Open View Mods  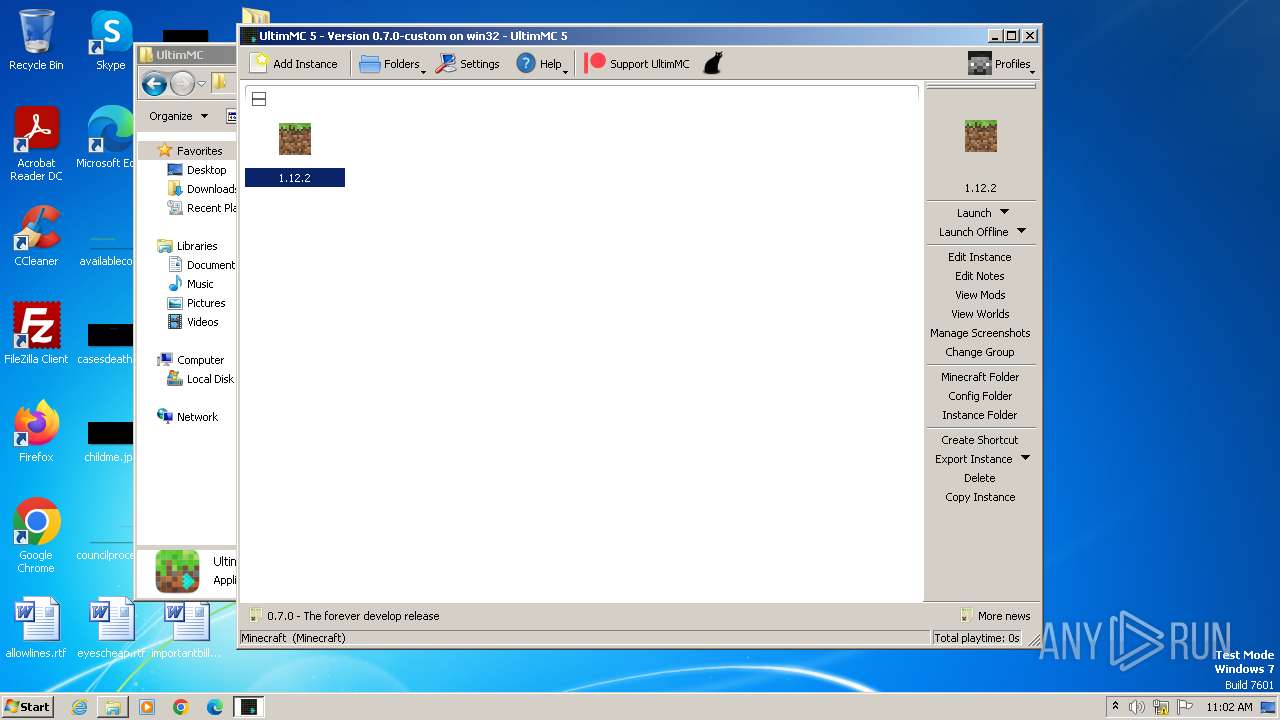980,295
